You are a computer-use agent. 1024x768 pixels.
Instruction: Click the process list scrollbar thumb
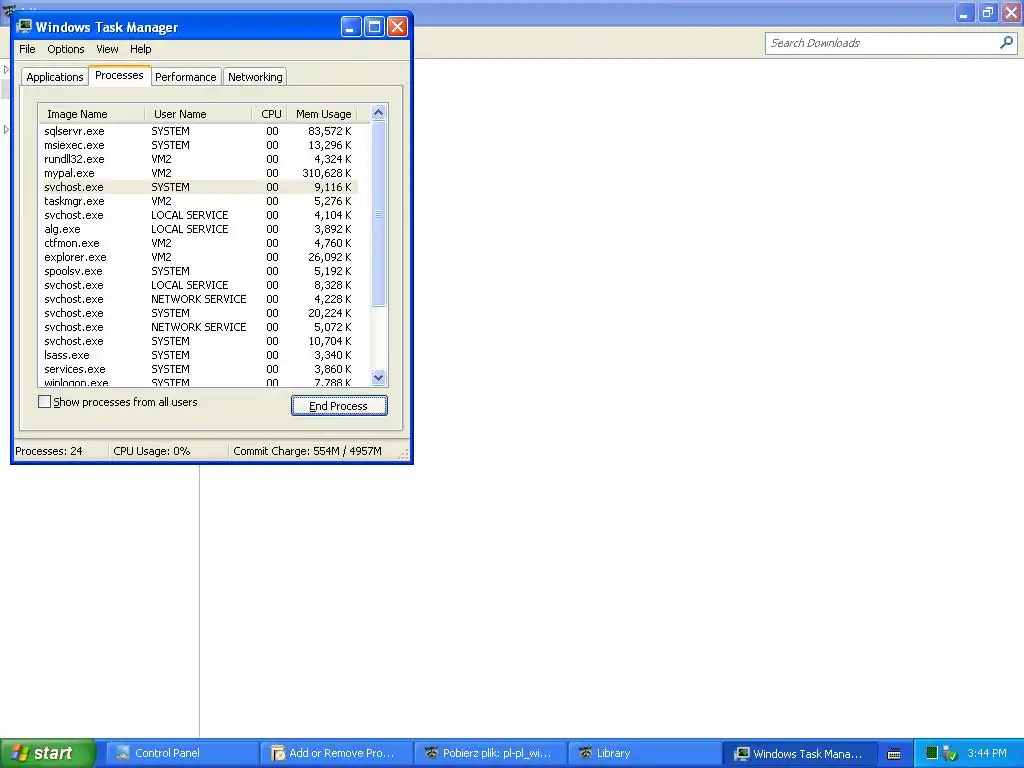coord(378,214)
